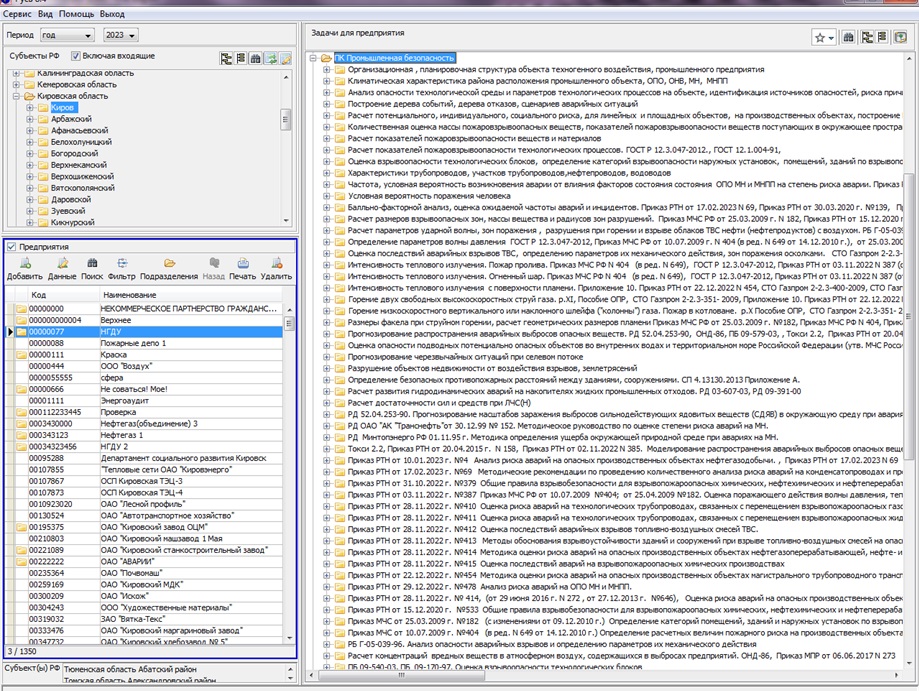The width and height of the screenshot is (919, 691).
Task: Click the favorites star icon above tasks tree
Action: point(820,37)
